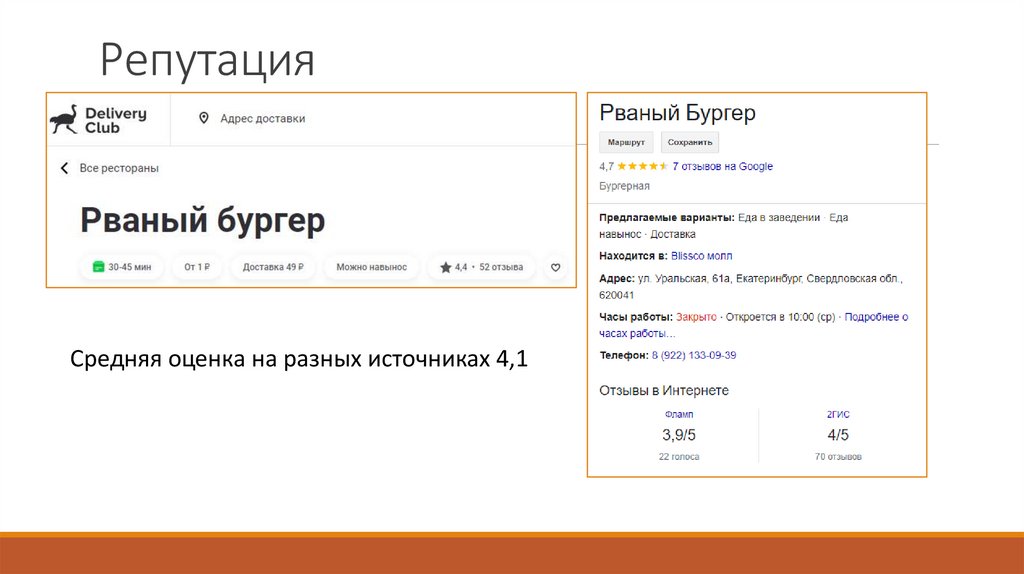Click the Google yellow star rating
This screenshot has width=1024, height=574.
642,167
